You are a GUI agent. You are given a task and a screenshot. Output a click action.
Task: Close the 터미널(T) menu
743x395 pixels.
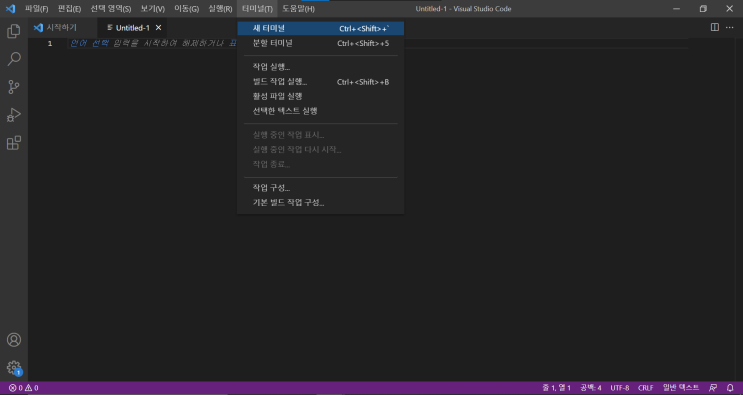tap(257, 9)
